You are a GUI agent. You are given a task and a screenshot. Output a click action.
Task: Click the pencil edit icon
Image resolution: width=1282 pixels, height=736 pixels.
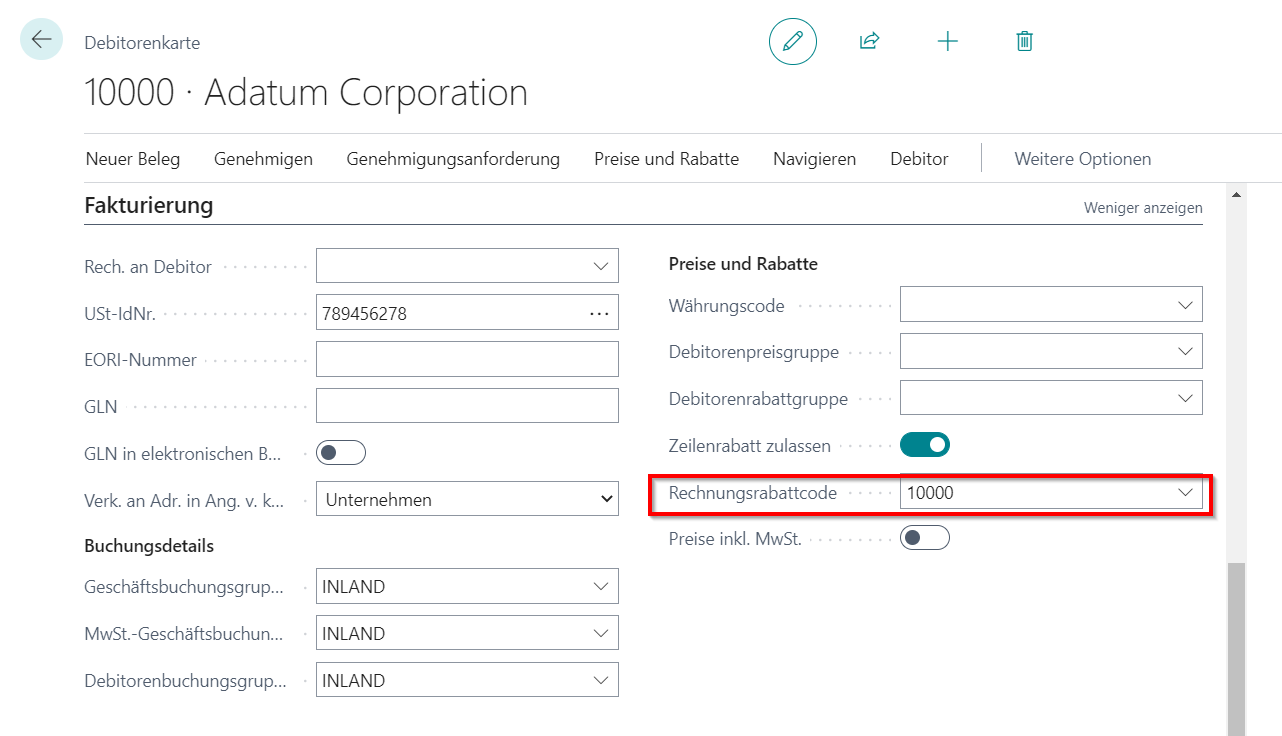793,41
